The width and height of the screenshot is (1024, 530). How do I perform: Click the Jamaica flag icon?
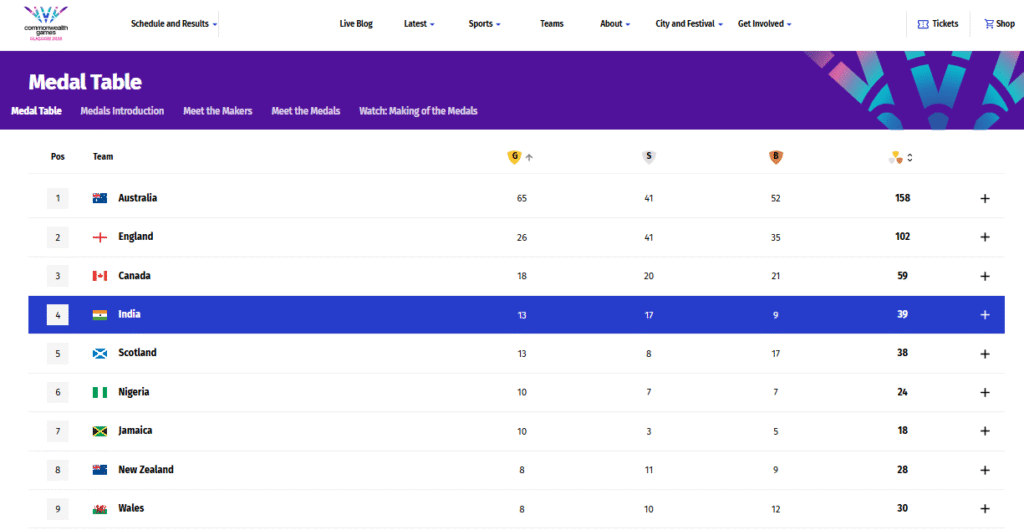[99, 431]
